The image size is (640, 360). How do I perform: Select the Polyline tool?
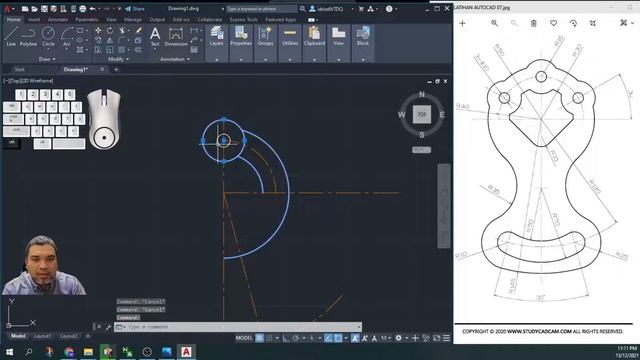(28, 36)
